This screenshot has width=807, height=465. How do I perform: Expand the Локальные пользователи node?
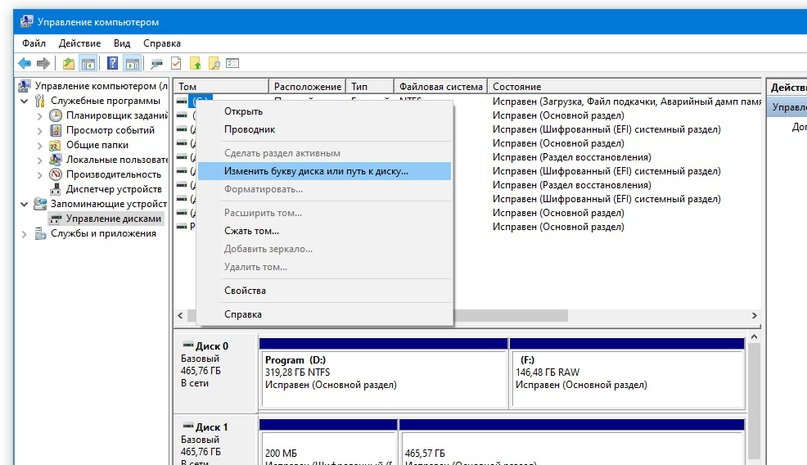point(40,160)
